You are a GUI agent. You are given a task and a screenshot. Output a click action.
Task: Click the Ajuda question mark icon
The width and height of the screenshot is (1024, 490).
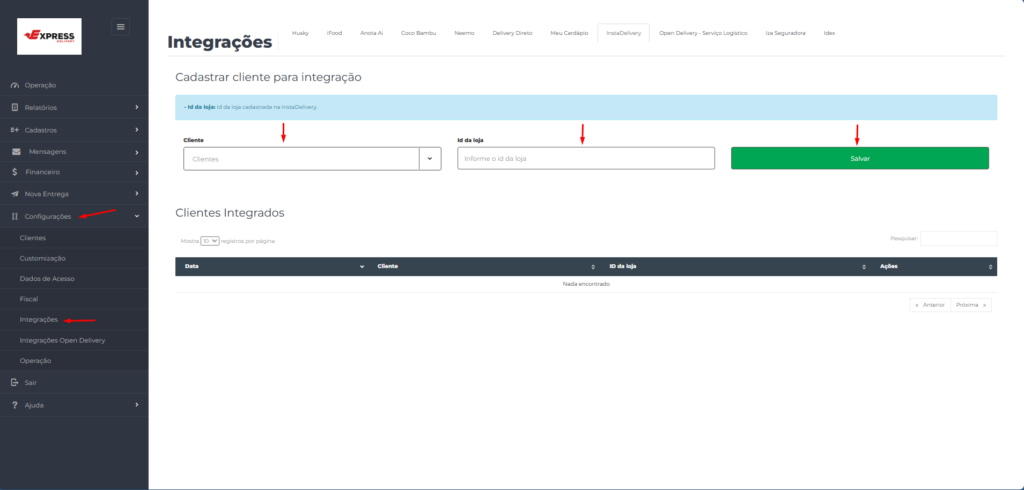coord(15,405)
